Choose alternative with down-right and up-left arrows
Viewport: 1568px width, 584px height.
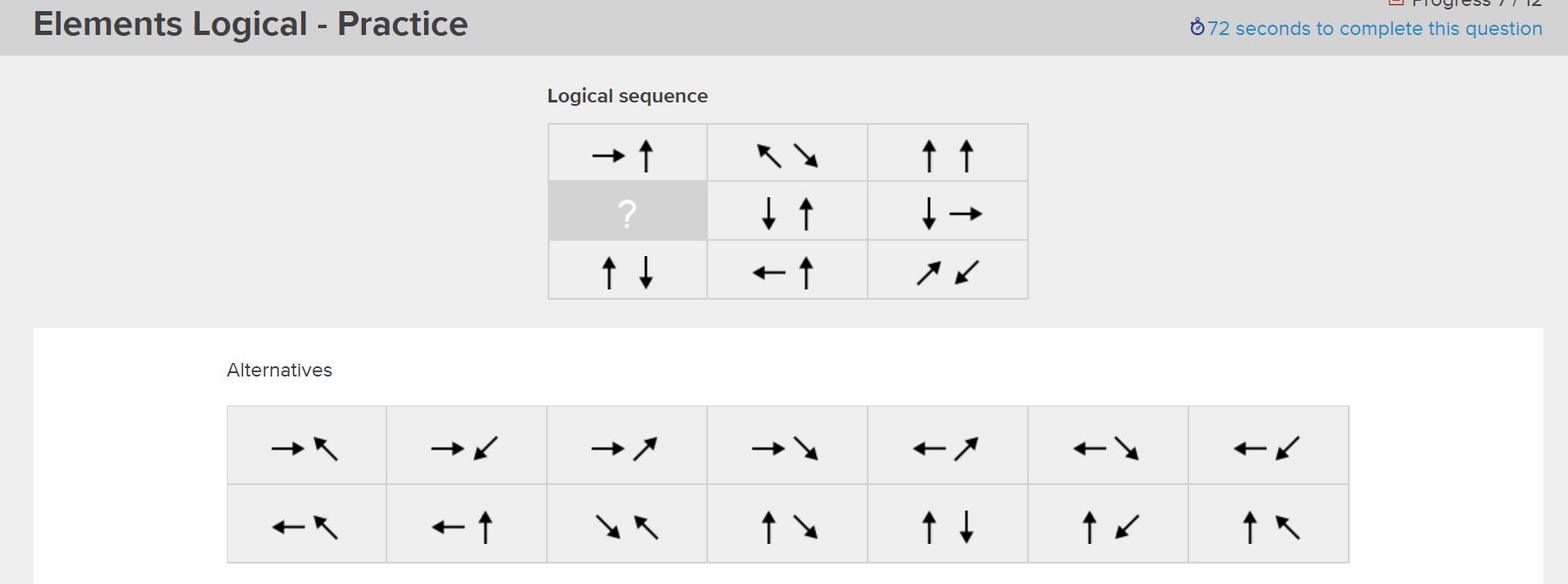tap(627, 523)
